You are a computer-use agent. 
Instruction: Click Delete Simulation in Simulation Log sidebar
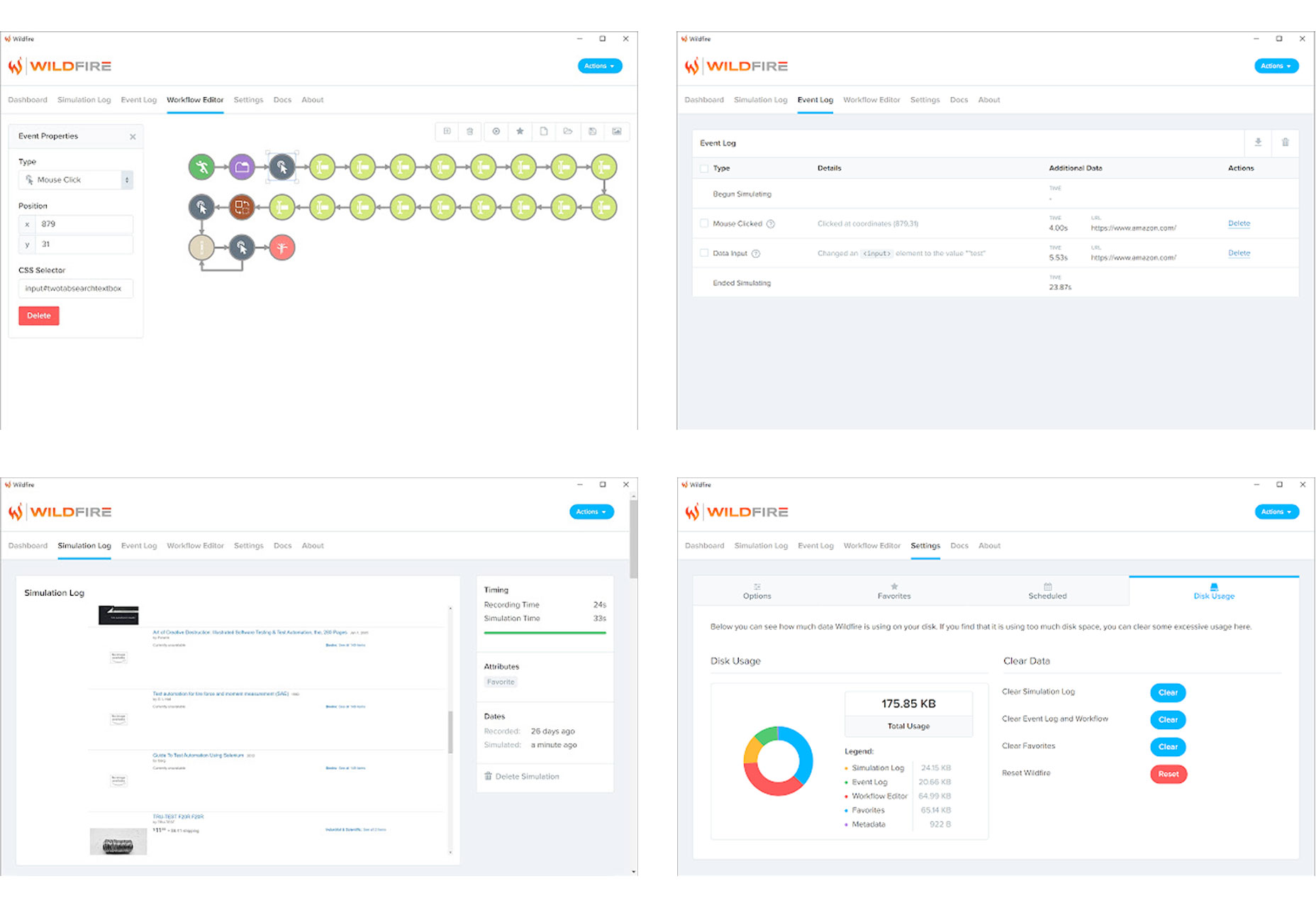[x=527, y=777]
